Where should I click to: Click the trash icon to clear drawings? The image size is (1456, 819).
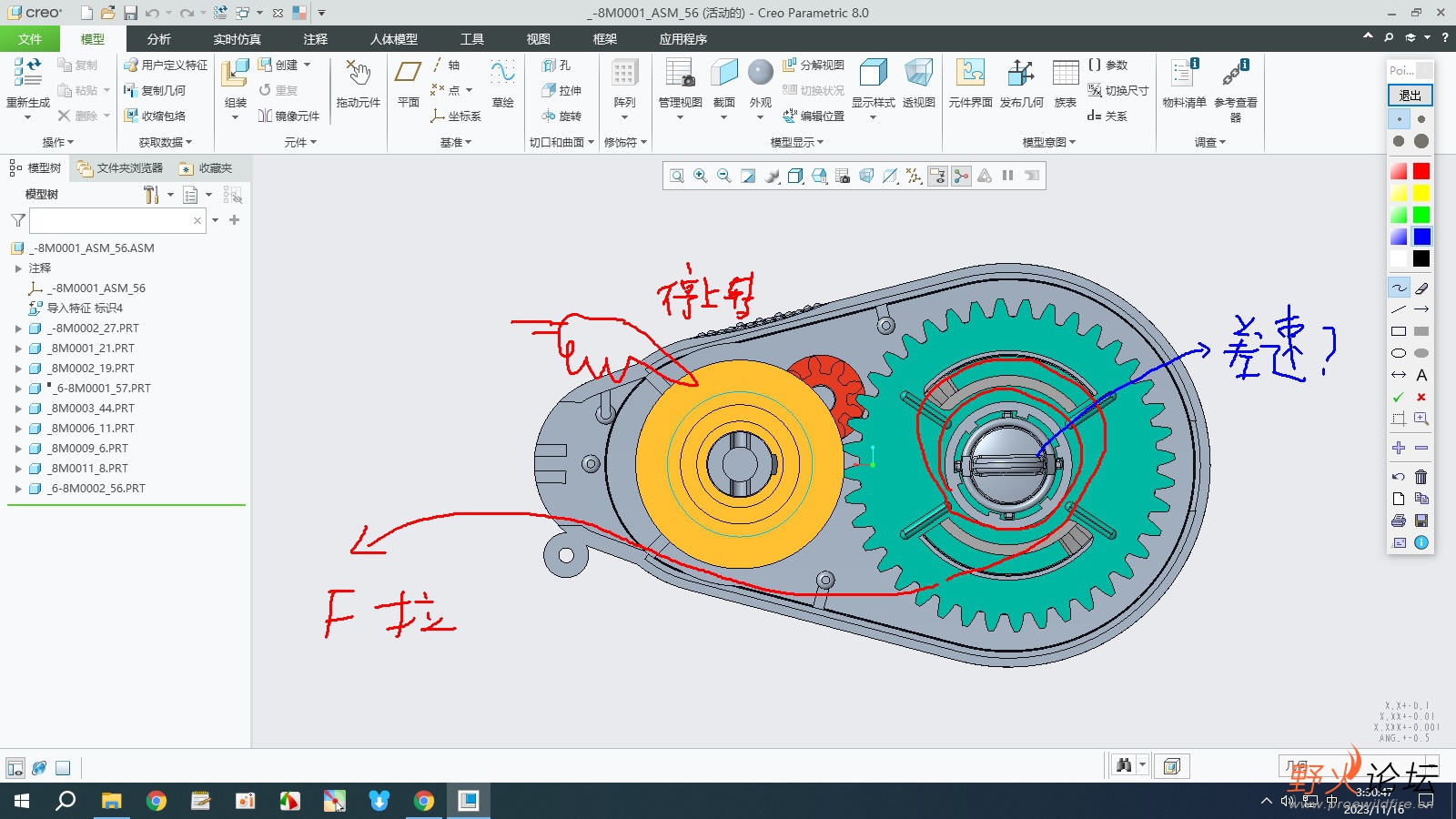coord(1421,476)
